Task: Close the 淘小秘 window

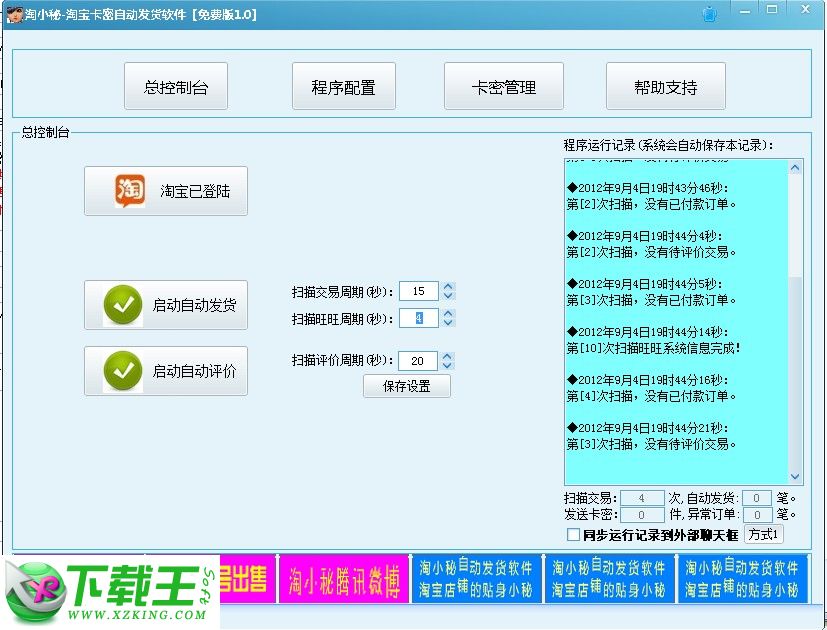Action: coord(805,9)
